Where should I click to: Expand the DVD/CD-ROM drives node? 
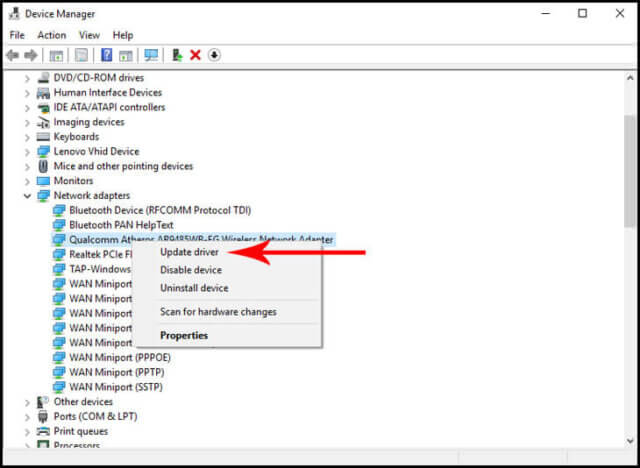(27, 78)
